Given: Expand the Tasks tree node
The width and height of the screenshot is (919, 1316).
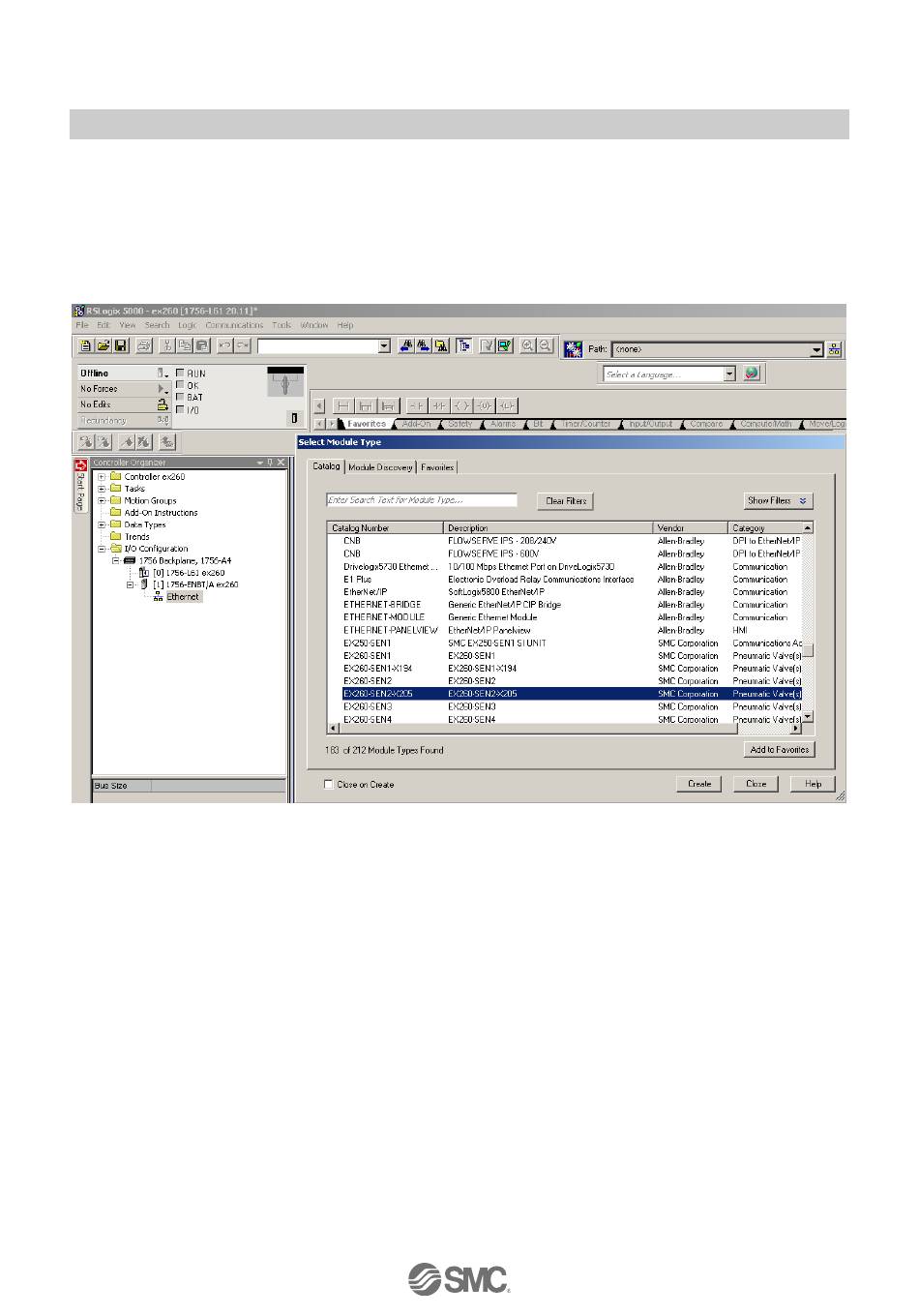Looking at the screenshot, I should point(102,489).
